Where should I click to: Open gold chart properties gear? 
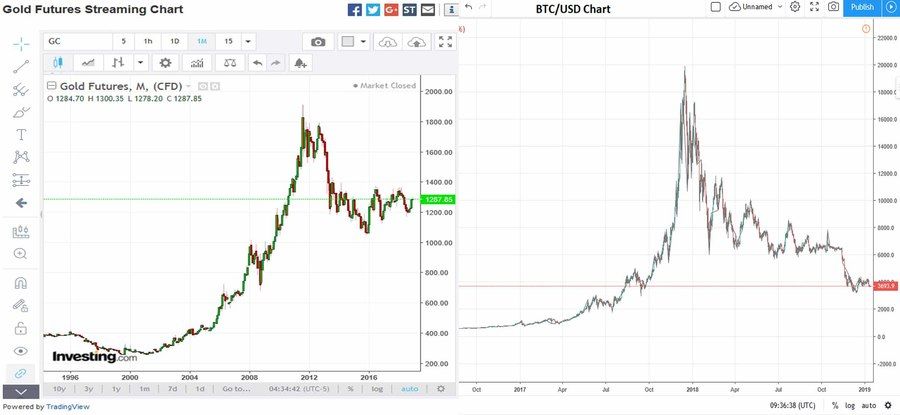(165, 63)
